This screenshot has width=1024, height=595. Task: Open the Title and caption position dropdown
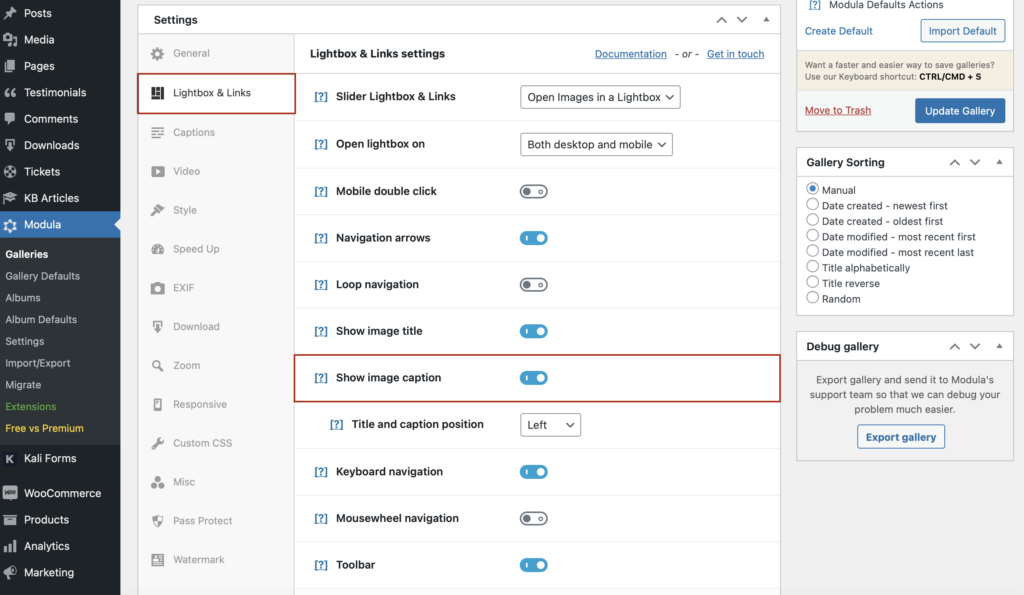pos(550,425)
